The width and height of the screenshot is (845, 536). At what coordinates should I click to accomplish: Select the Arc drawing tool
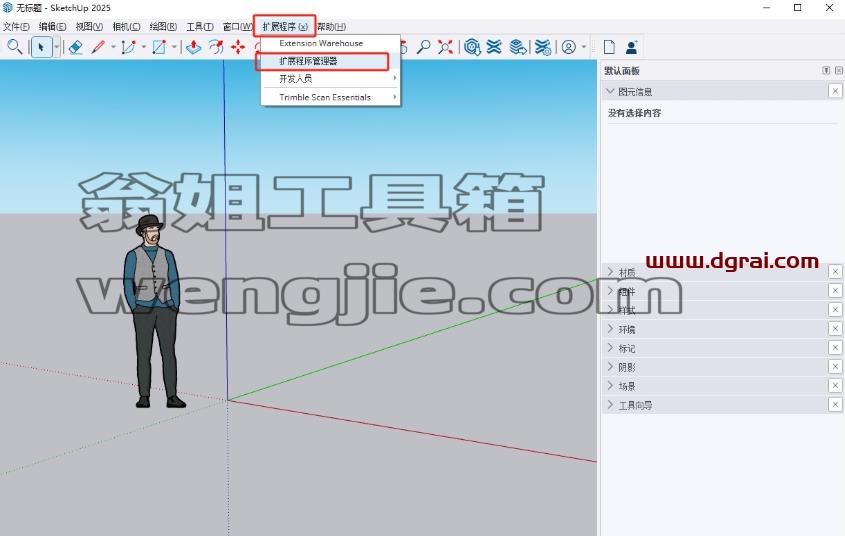pyautogui.click(x=128, y=47)
